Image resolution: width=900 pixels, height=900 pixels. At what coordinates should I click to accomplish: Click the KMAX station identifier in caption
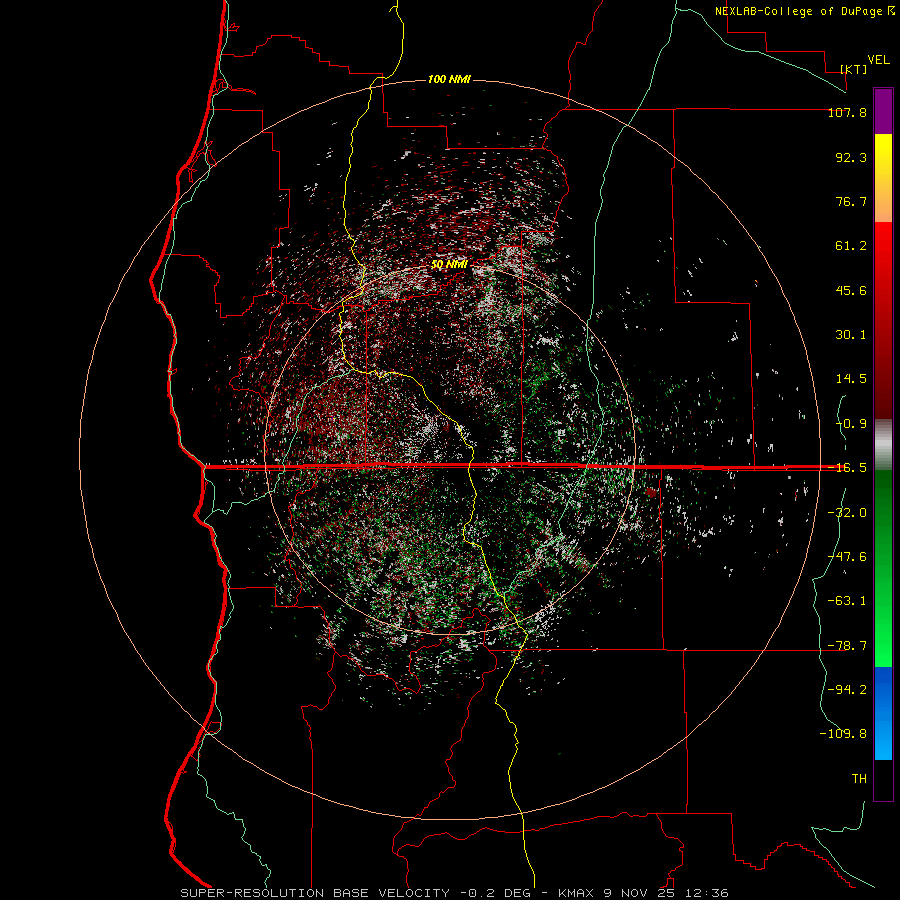pyautogui.click(x=577, y=893)
